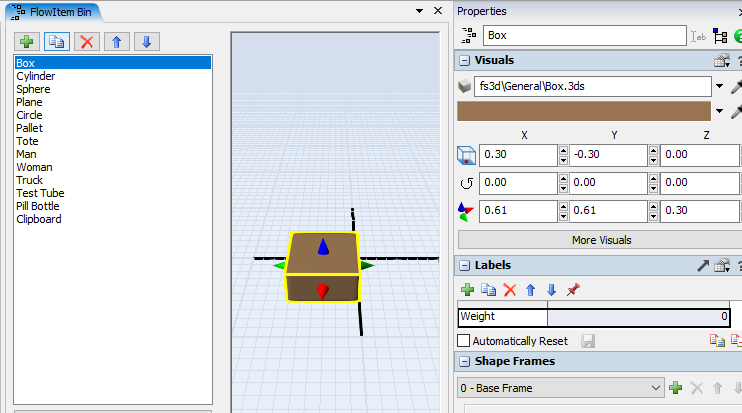
Task: Pin the label with the pushpin icon
Action: click(x=573, y=290)
